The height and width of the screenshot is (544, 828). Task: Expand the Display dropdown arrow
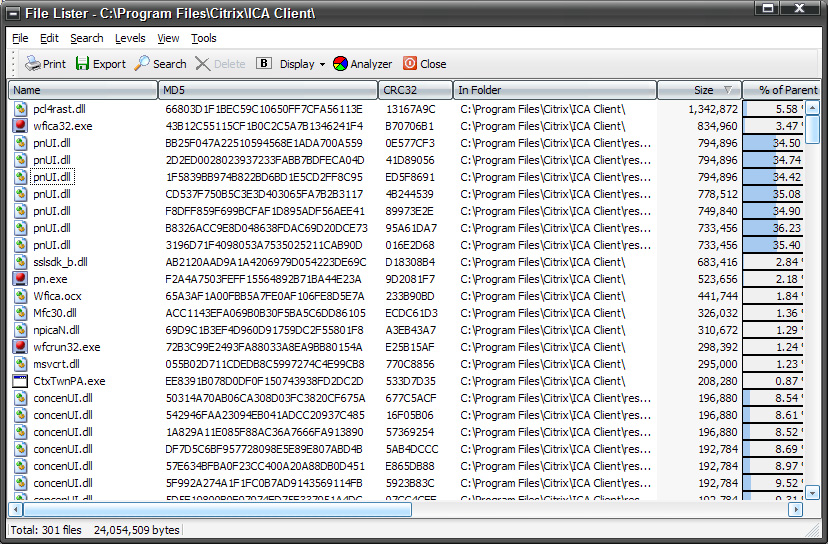pyautogui.click(x=322, y=64)
